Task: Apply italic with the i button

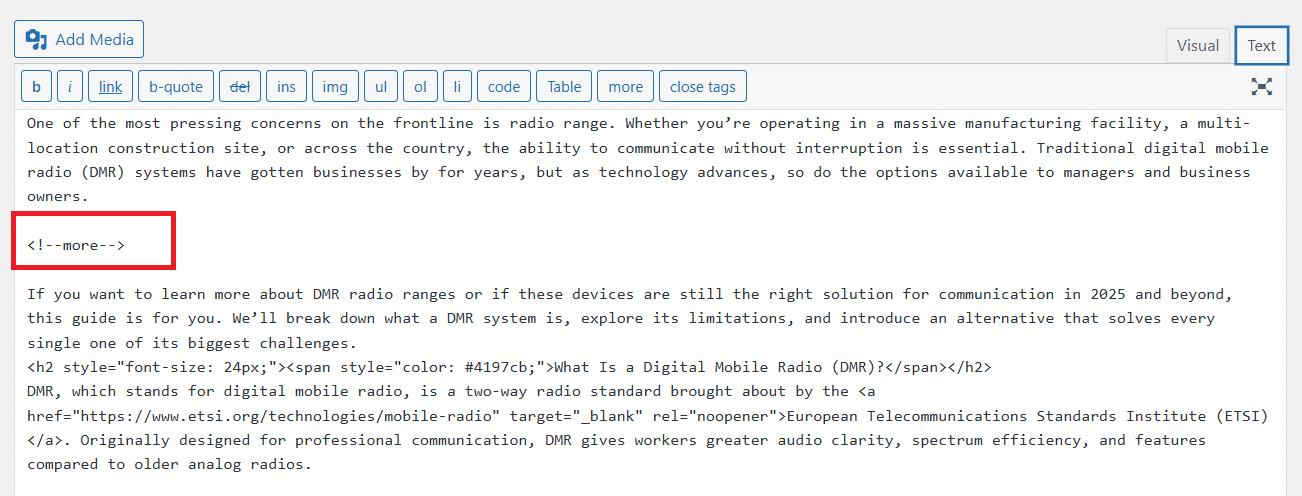Action: pos(70,87)
